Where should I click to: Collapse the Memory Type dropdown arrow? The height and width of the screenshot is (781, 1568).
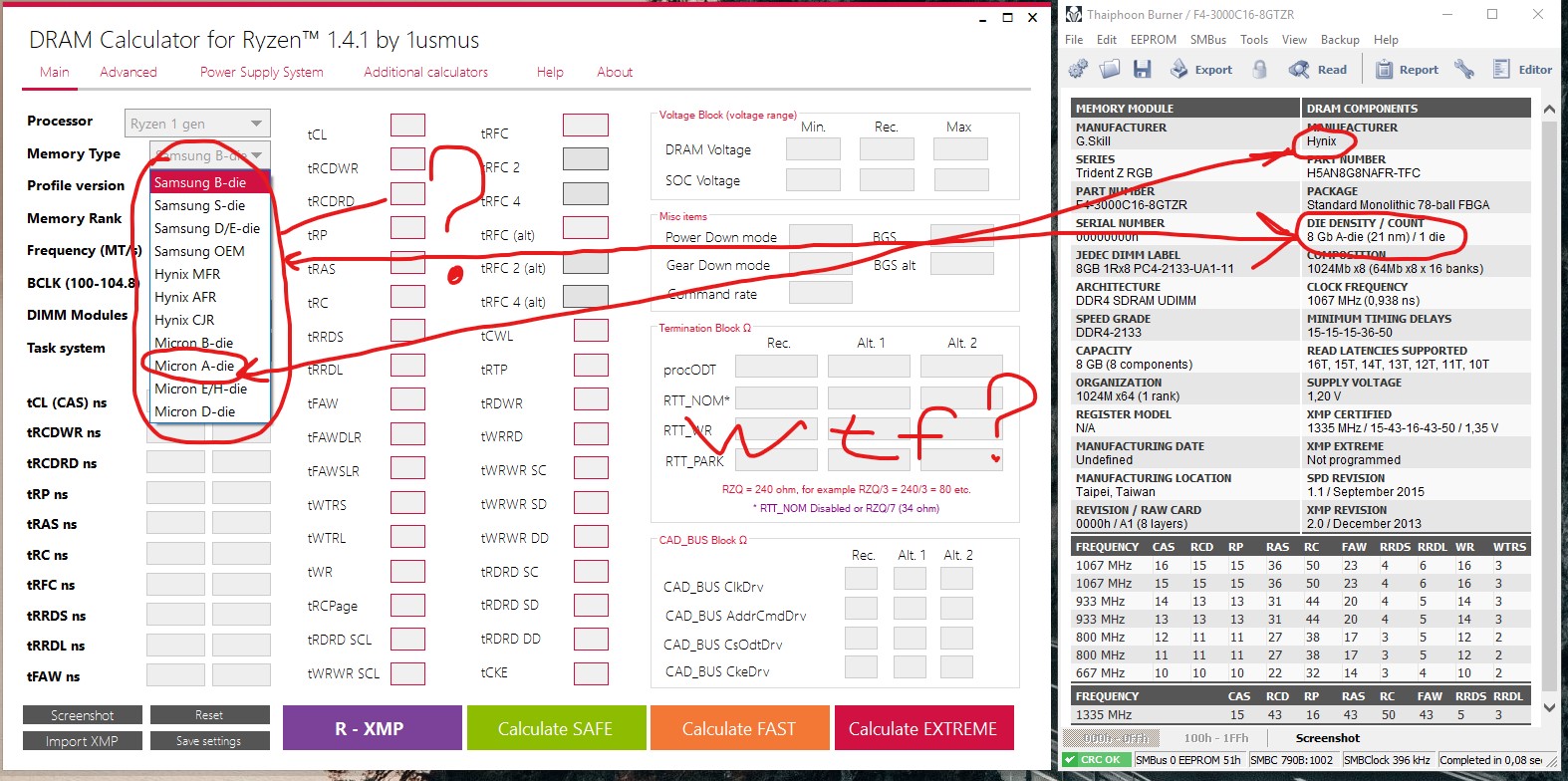click(x=257, y=155)
